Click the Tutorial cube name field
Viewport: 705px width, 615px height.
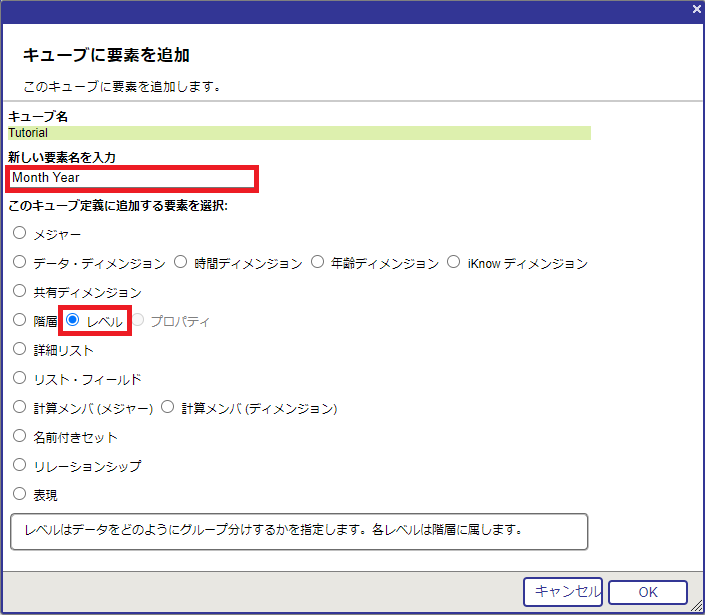(298, 132)
